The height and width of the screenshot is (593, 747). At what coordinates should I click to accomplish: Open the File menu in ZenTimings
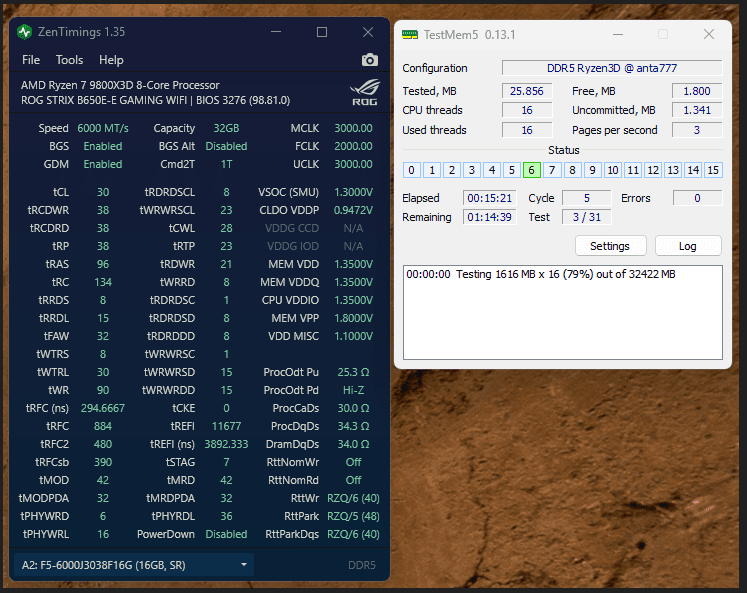tap(31, 60)
